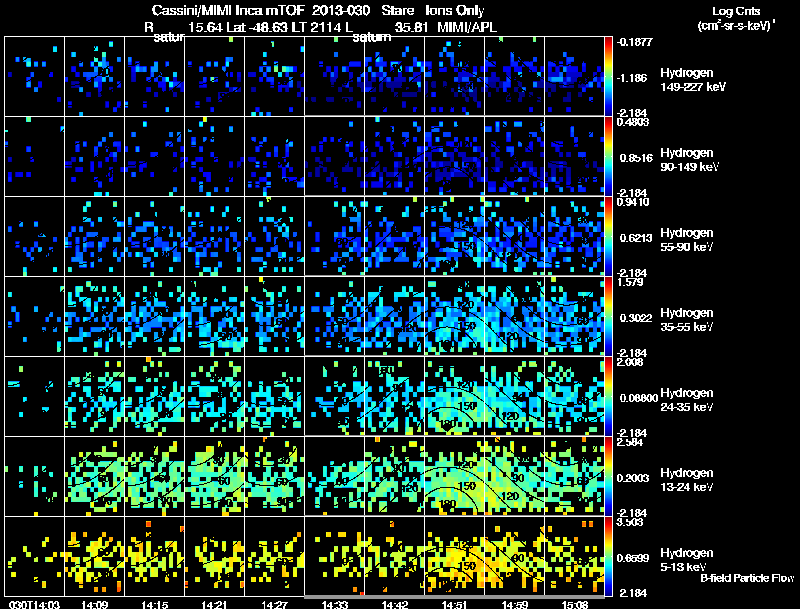Open the 55-90 keV image at 14:42
This screenshot has height=609, width=800.
pos(394,237)
